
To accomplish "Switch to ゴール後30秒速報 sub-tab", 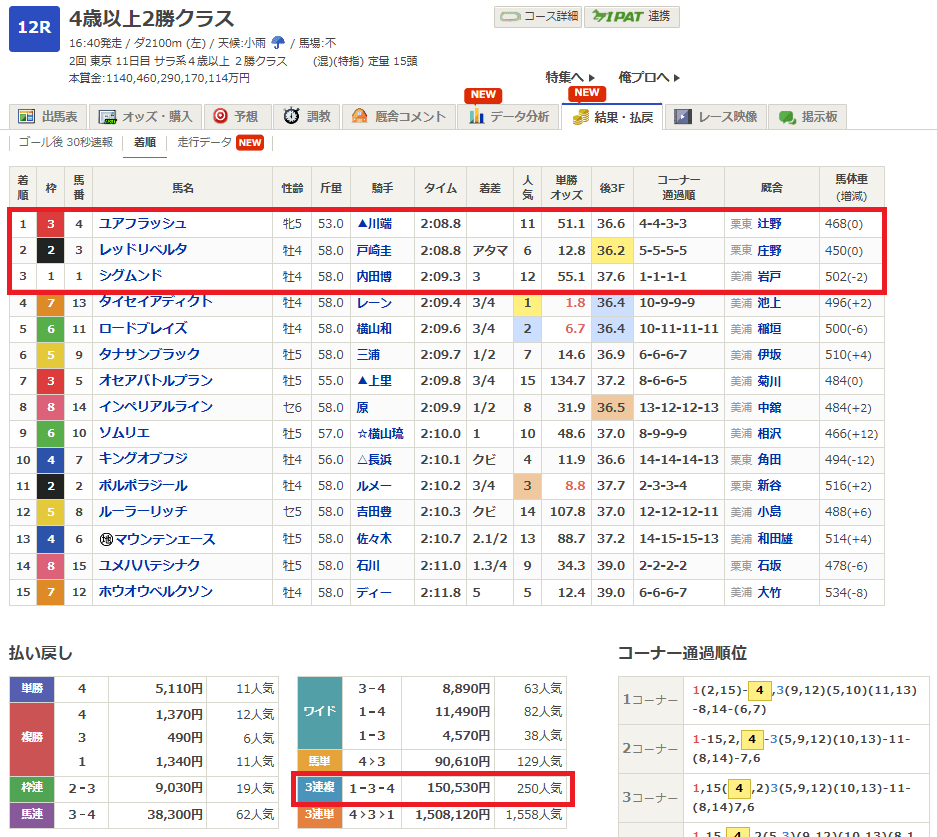I will (x=66, y=143).
